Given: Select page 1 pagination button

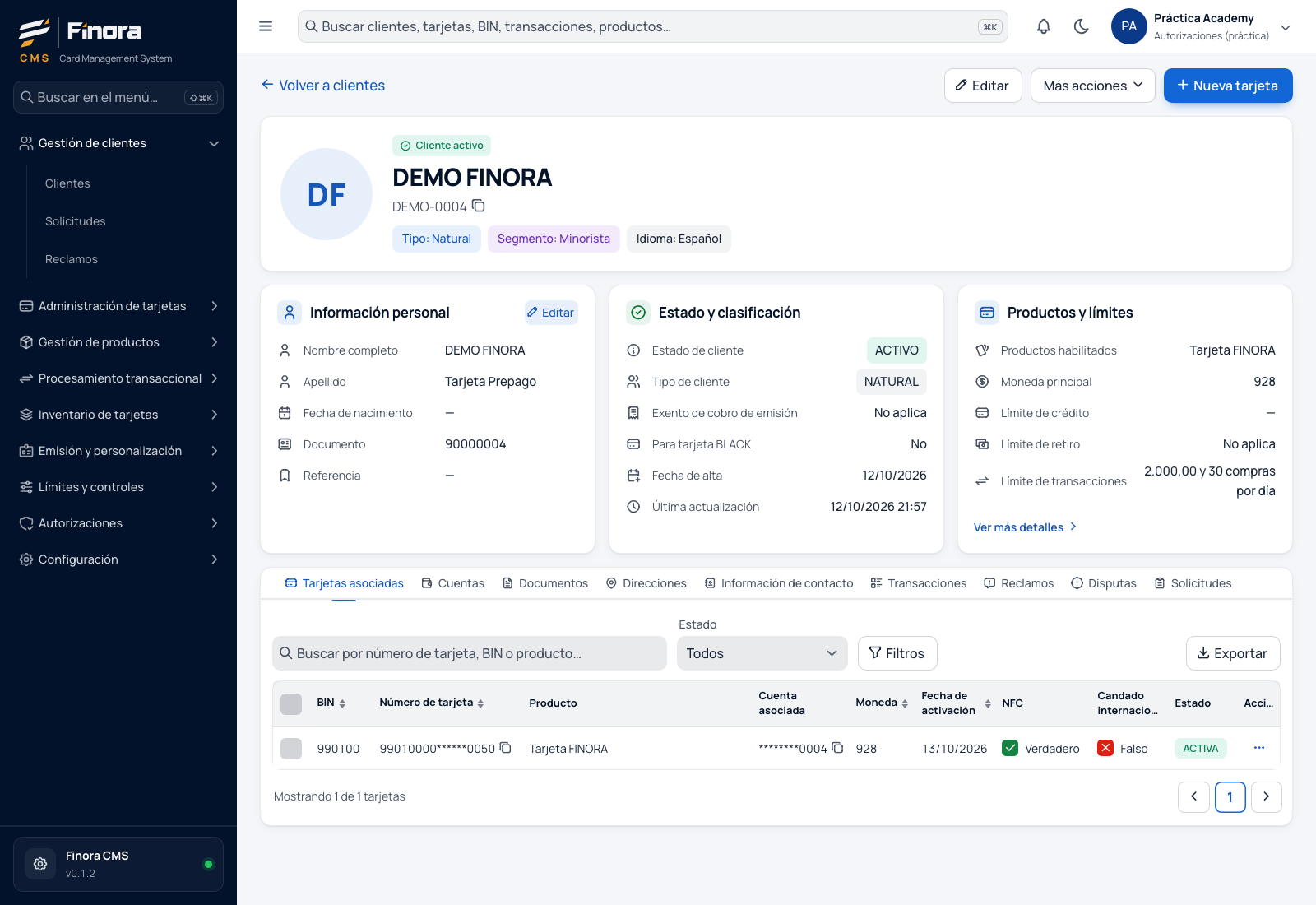Looking at the screenshot, I should click(x=1230, y=796).
